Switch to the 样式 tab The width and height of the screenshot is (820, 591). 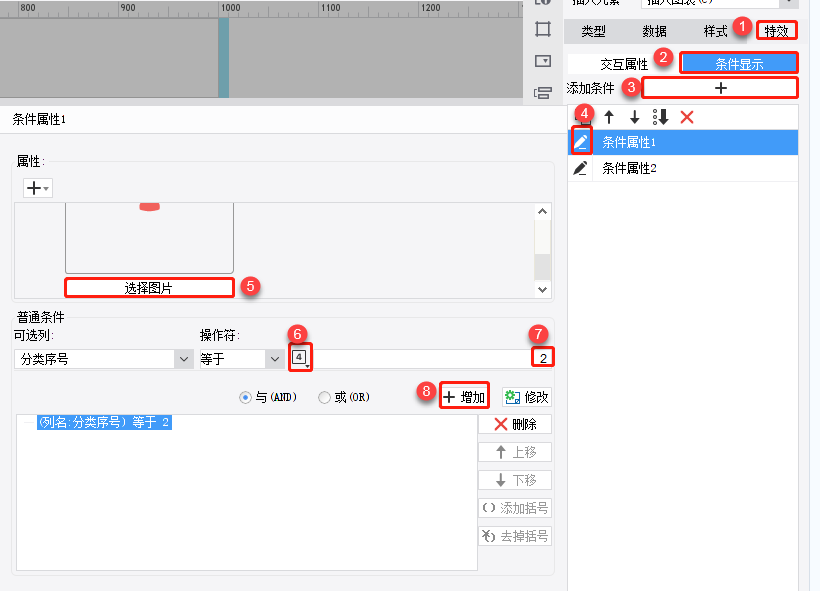click(715, 31)
